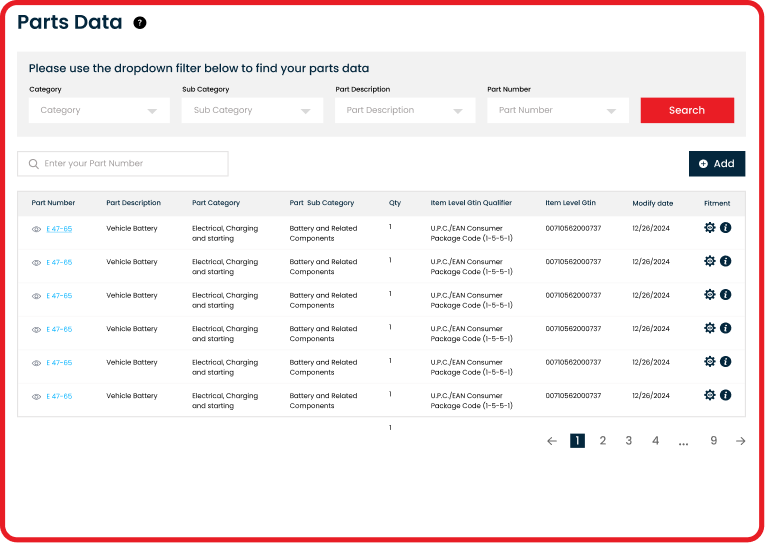Expand the Part Description dropdown filter
The height and width of the screenshot is (543, 765).
(x=405, y=110)
